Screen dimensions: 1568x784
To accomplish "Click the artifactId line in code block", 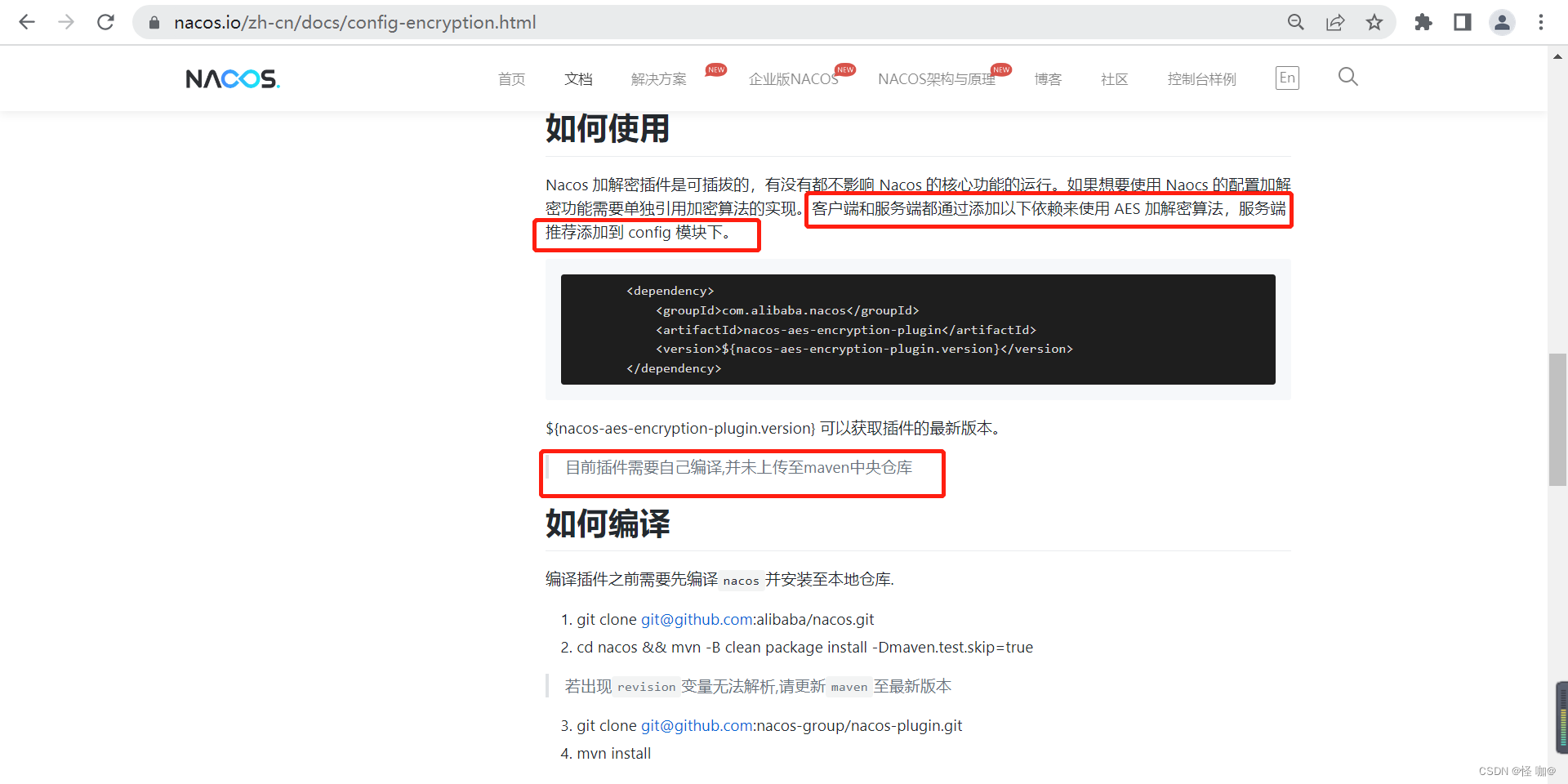I will [845, 330].
